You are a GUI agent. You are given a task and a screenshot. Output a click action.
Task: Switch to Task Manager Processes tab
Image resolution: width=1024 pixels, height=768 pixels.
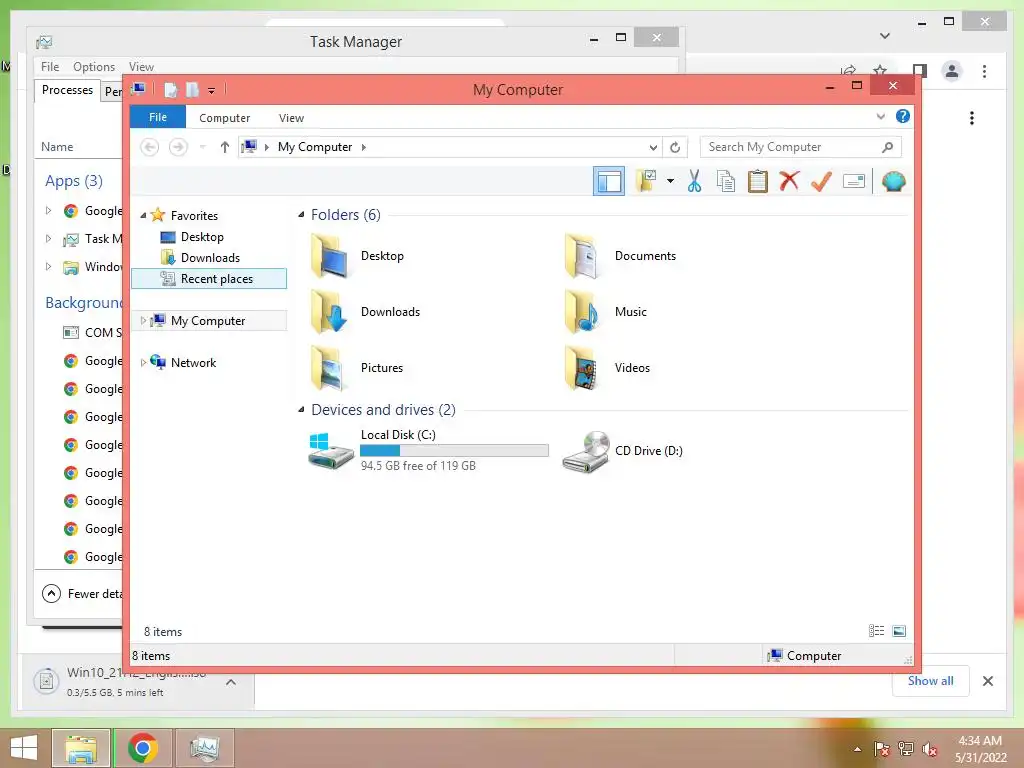(x=67, y=90)
